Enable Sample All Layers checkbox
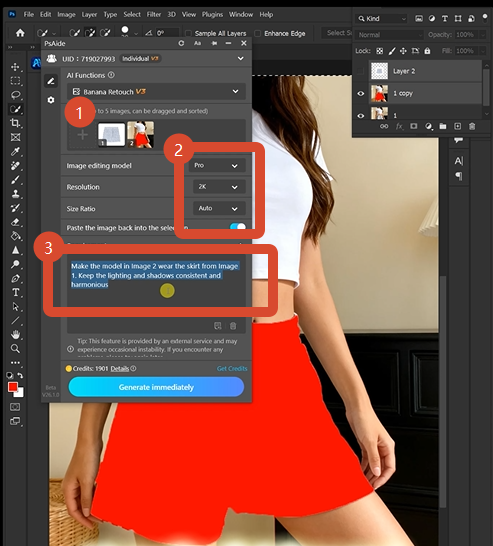 point(188,33)
